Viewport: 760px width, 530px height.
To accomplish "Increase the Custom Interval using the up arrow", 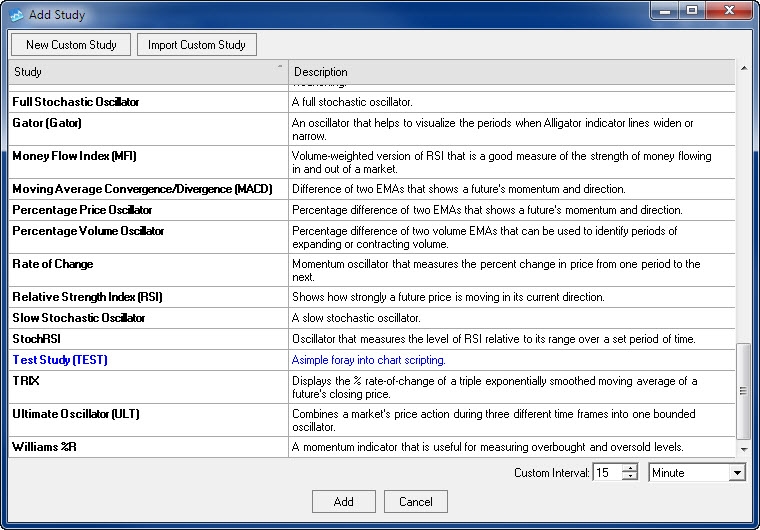I will tap(629, 468).
